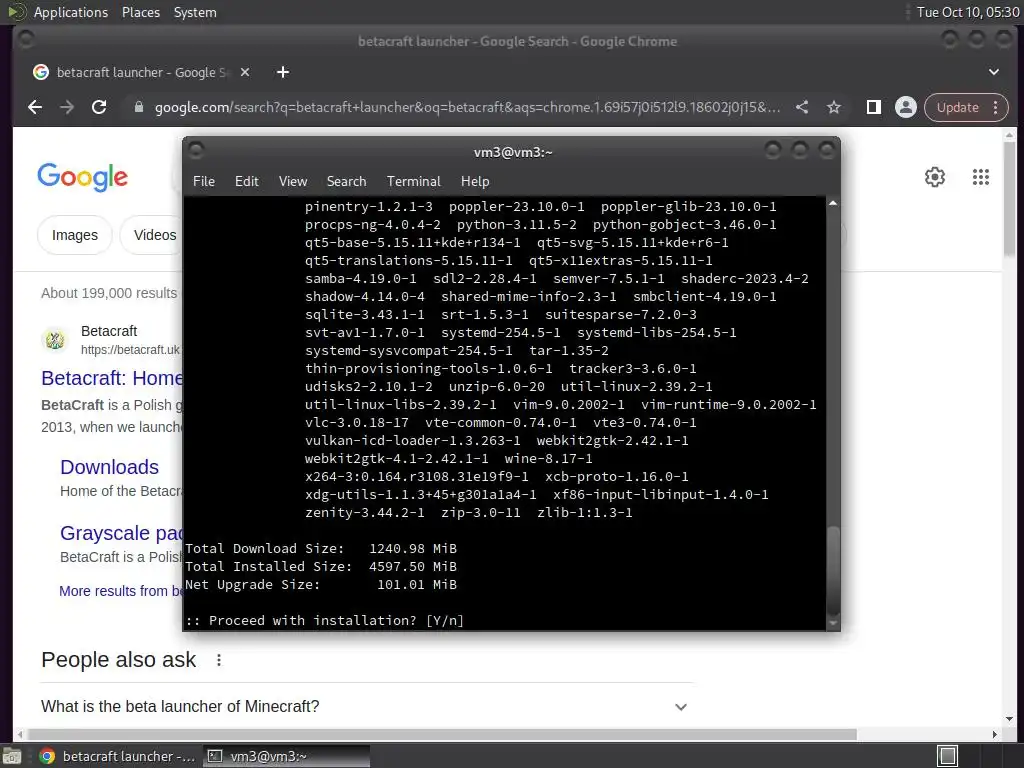This screenshot has height=768, width=1024.
Task: Go back in Chrome with the back arrow
Action: [x=35, y=107]
